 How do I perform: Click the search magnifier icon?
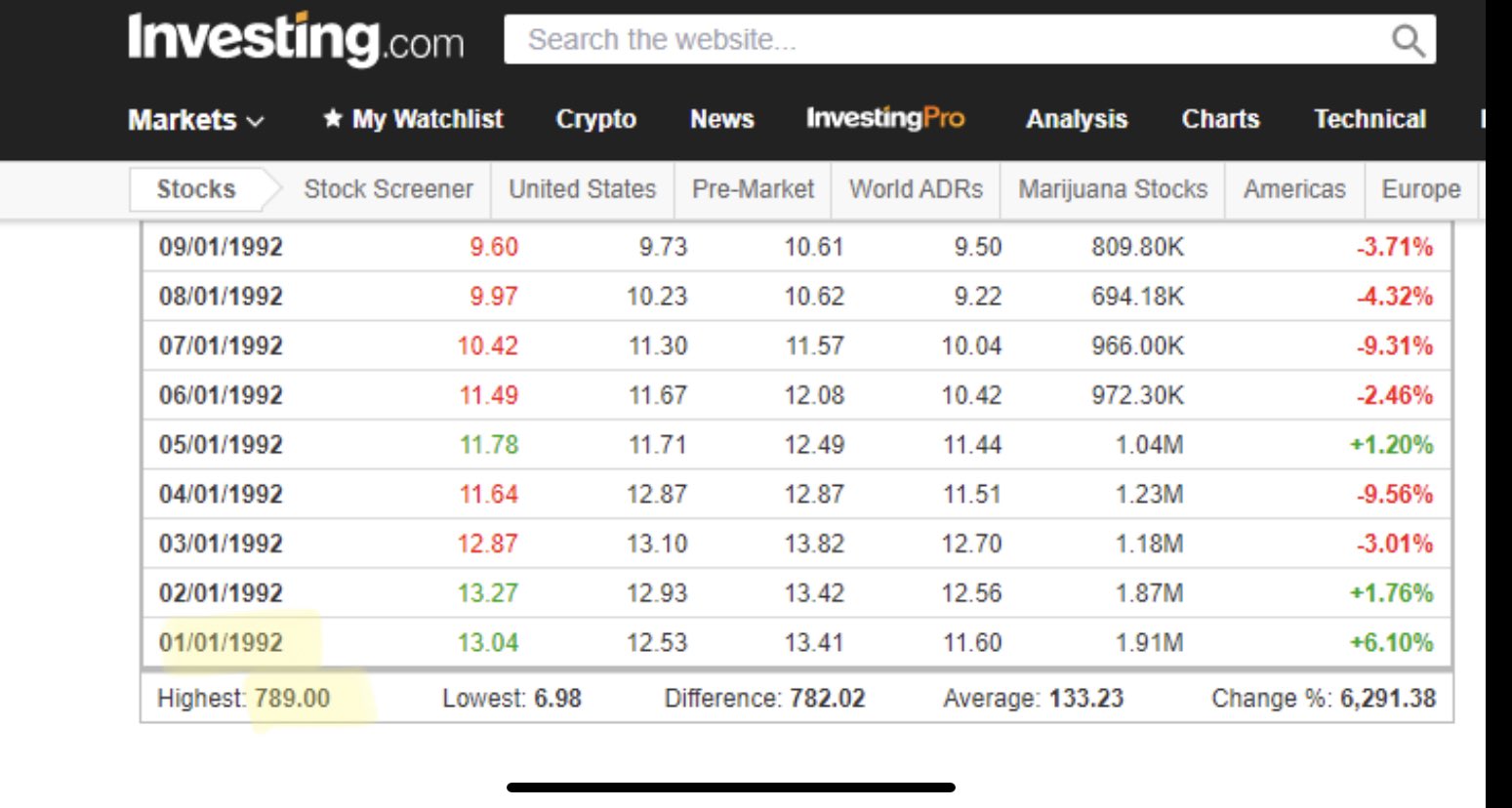[x=1408, y=40]
